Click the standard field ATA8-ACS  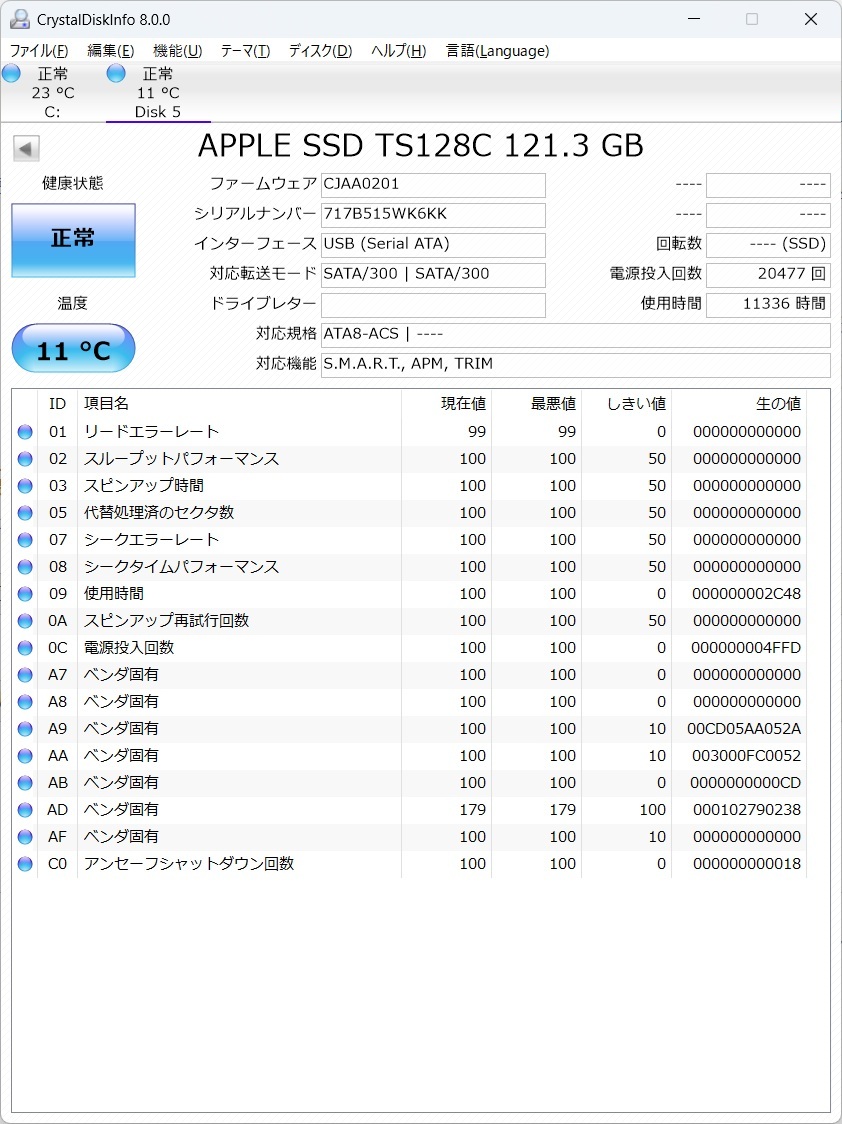pyautogui.click(x=575, y=335)
